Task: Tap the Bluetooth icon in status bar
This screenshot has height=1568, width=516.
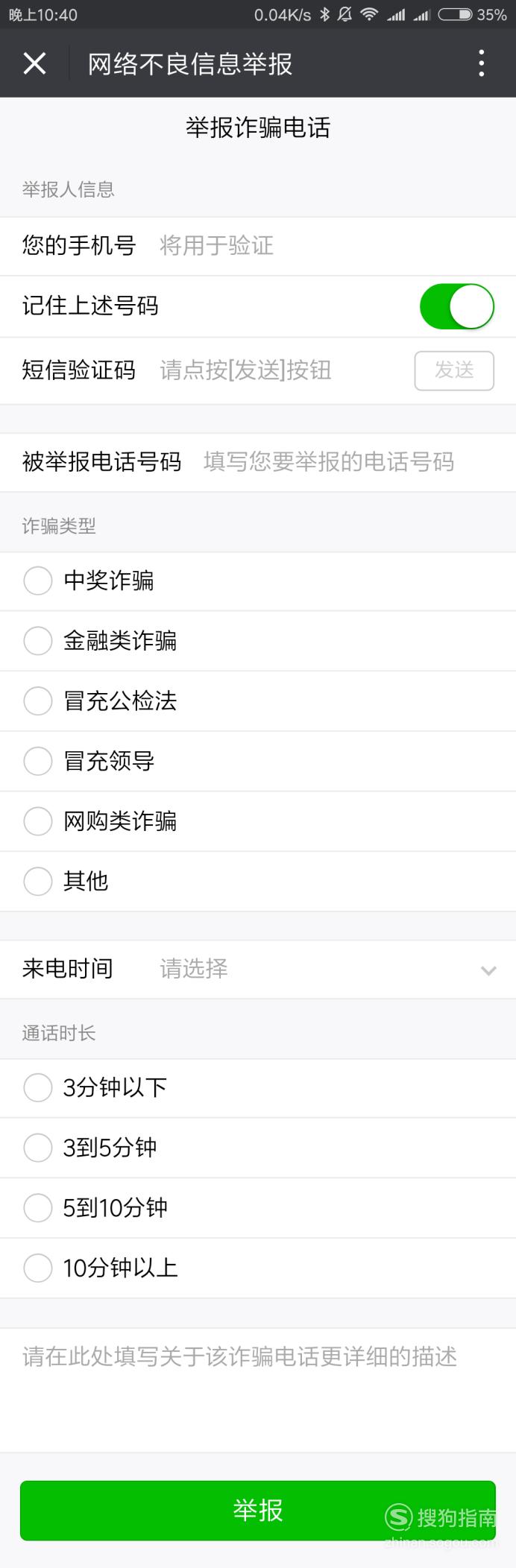Action: coord(324,14)
